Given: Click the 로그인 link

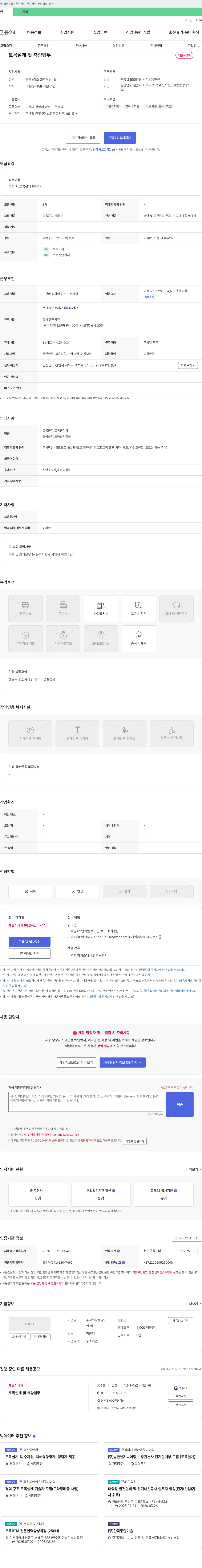Looking at the screenshot, I should pos(189,20).
